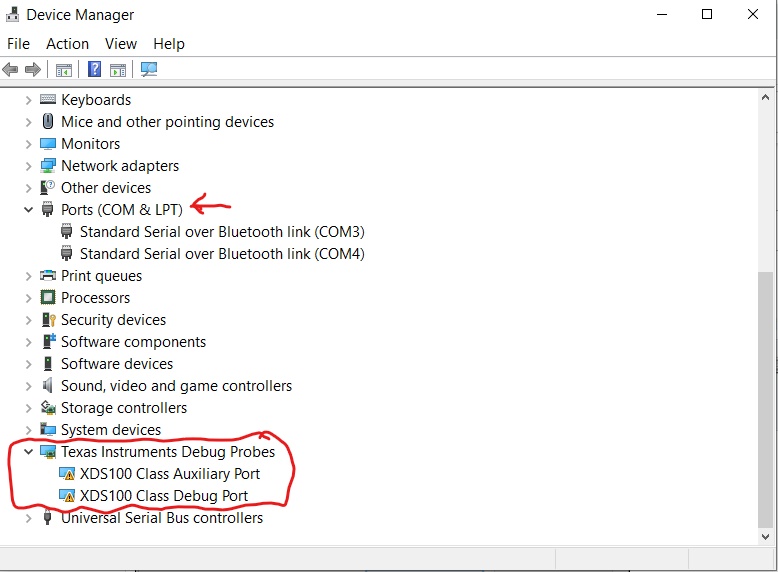Select the Sound, video and game controllers item
Image resolution: width=778 pixels, height=572 pixels.
pyautogui.click(x=176, y=386)
